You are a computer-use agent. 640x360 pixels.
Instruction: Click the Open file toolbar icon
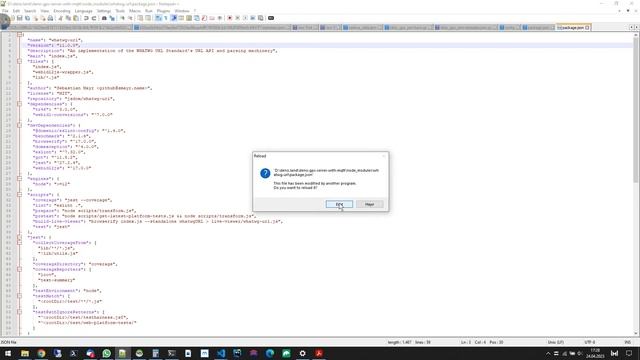[12, 18]
